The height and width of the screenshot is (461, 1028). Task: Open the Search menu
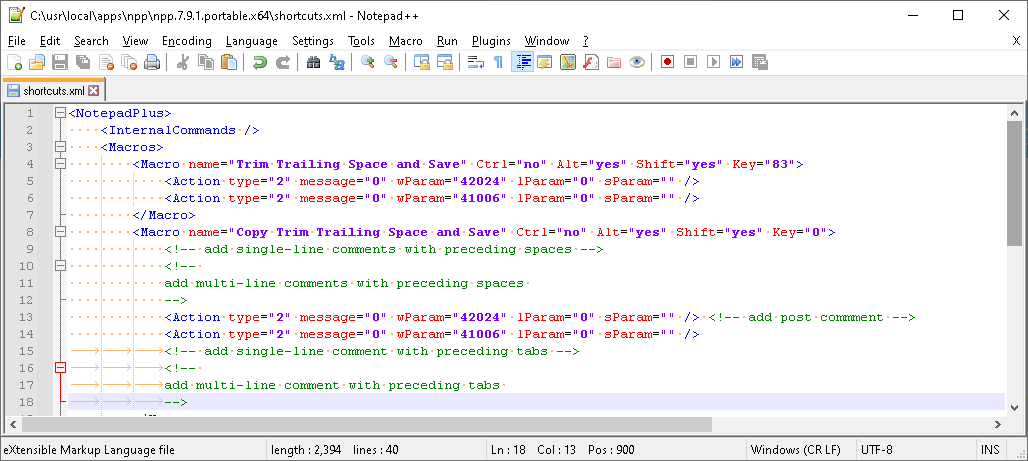pyautogui.click(x=91, y=41)
